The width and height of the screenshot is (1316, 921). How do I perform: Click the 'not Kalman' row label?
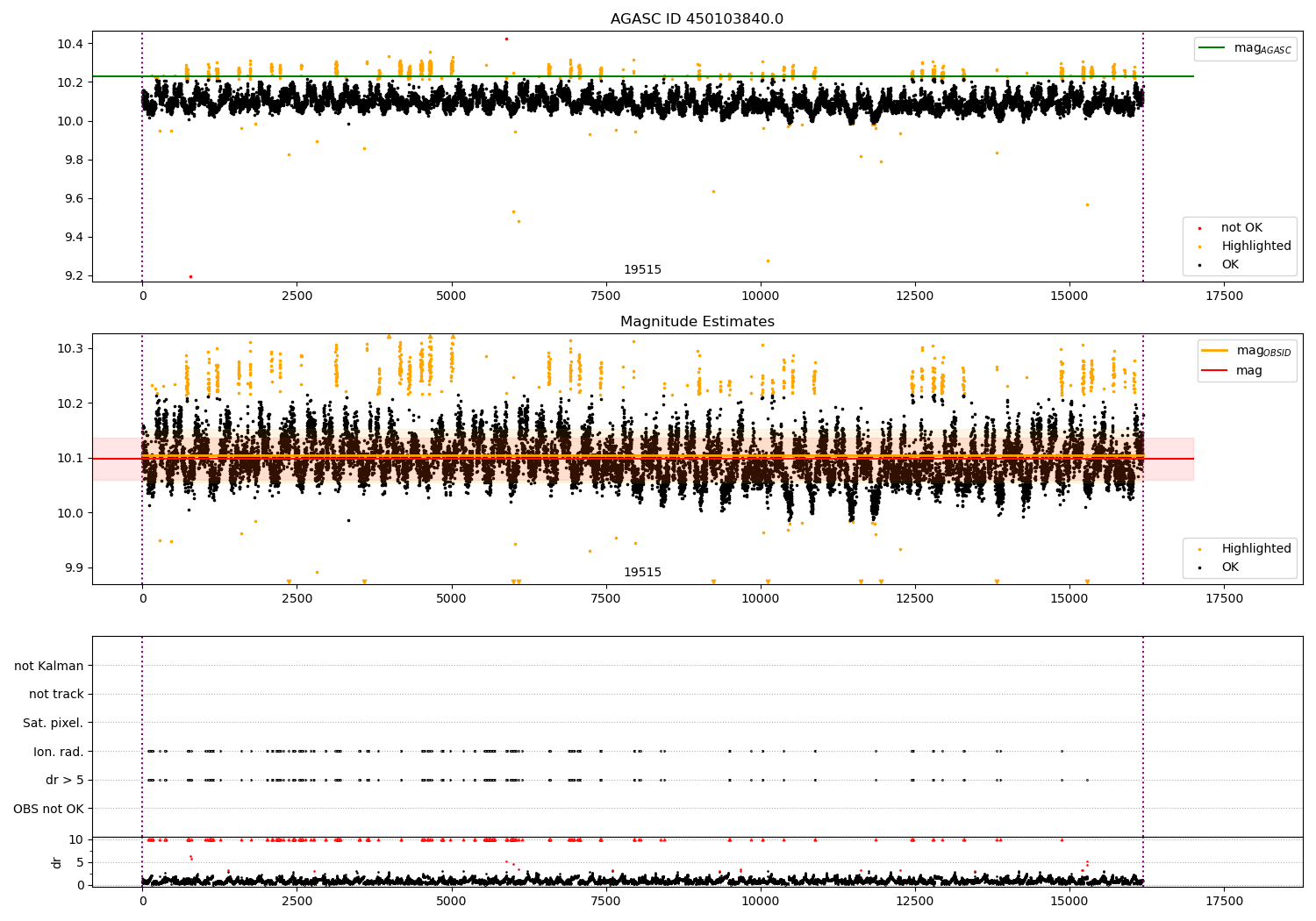click(x=49, y=666)
